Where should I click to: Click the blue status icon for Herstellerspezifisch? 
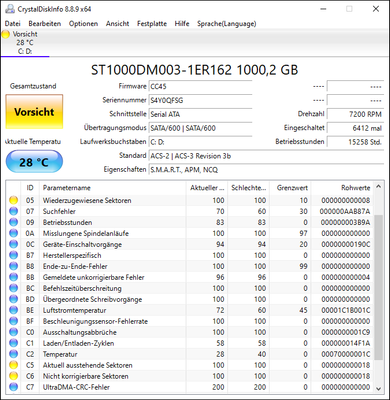tap(13, 255)
